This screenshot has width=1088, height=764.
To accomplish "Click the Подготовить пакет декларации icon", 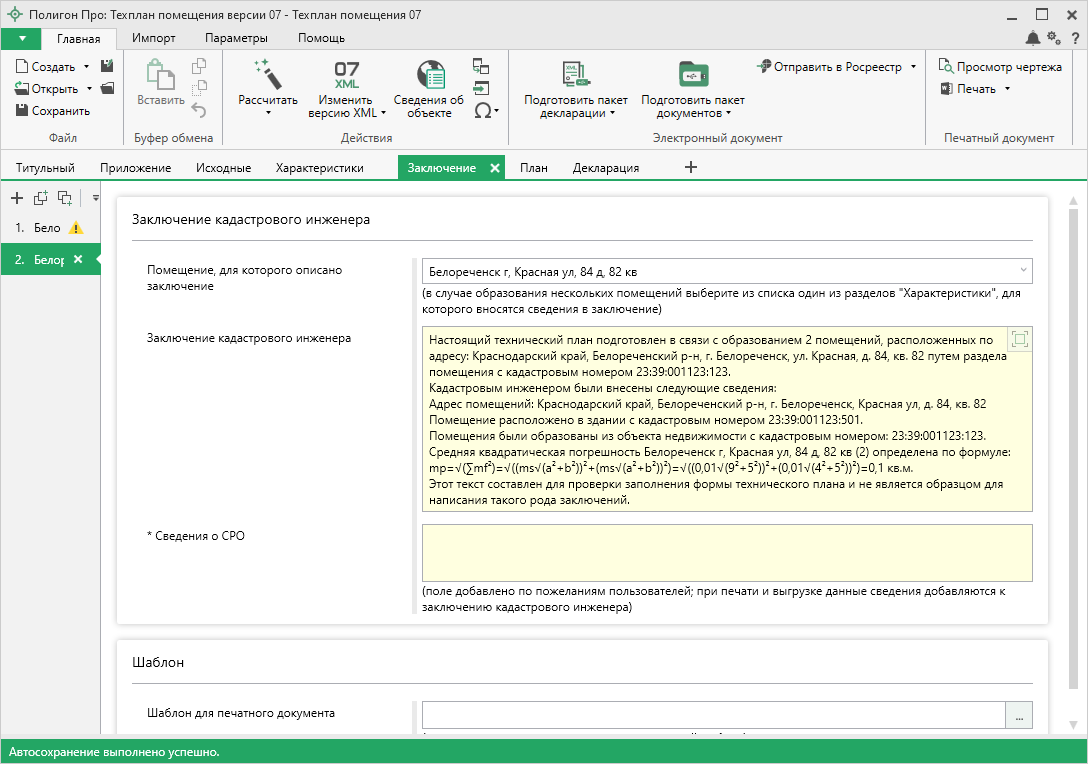I will coord(576,75).
